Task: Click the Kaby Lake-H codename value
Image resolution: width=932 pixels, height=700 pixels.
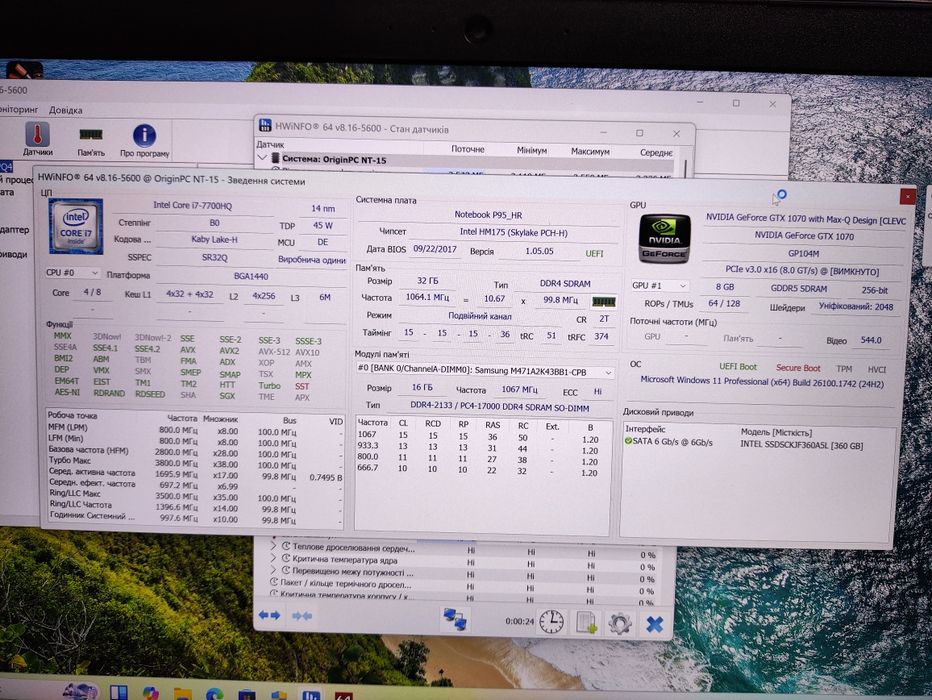Action: coord(214,239)
